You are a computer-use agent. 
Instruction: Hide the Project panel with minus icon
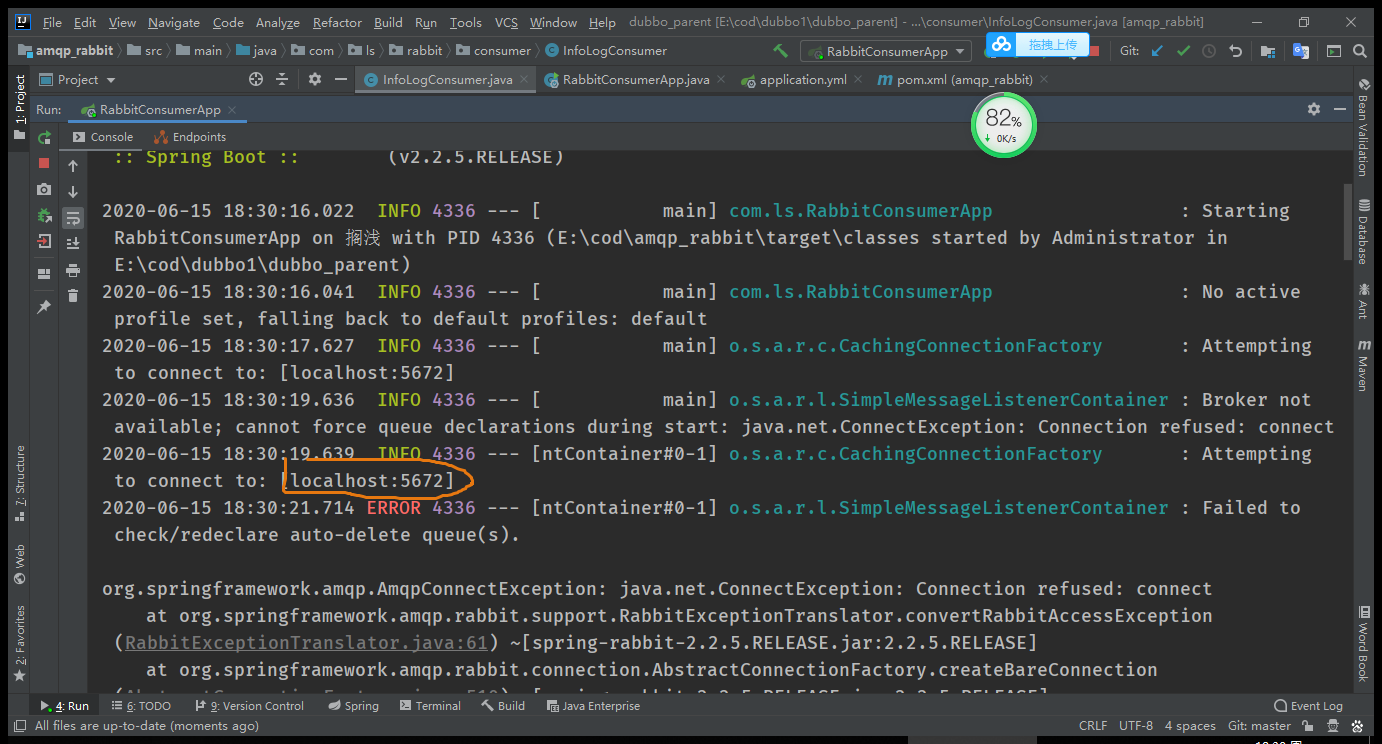(341, 79)
